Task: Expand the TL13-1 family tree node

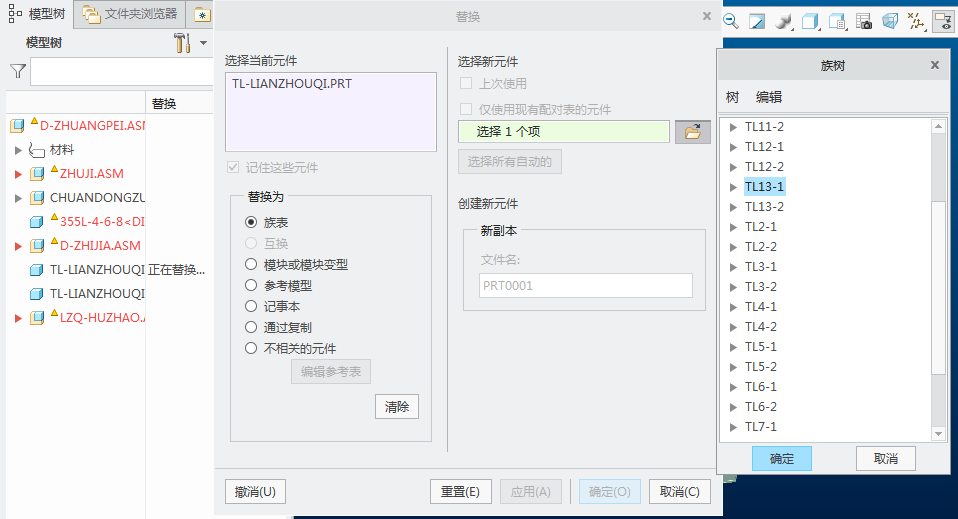Action: point(733,187)
